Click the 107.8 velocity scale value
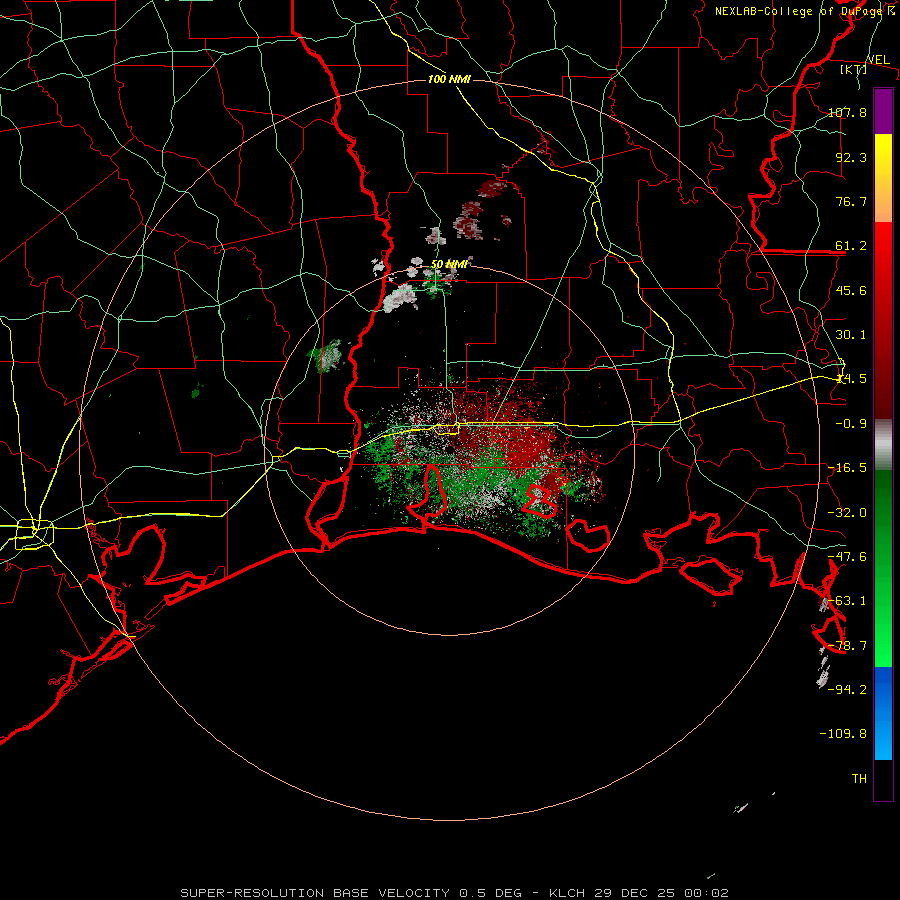 coord(847,112)
